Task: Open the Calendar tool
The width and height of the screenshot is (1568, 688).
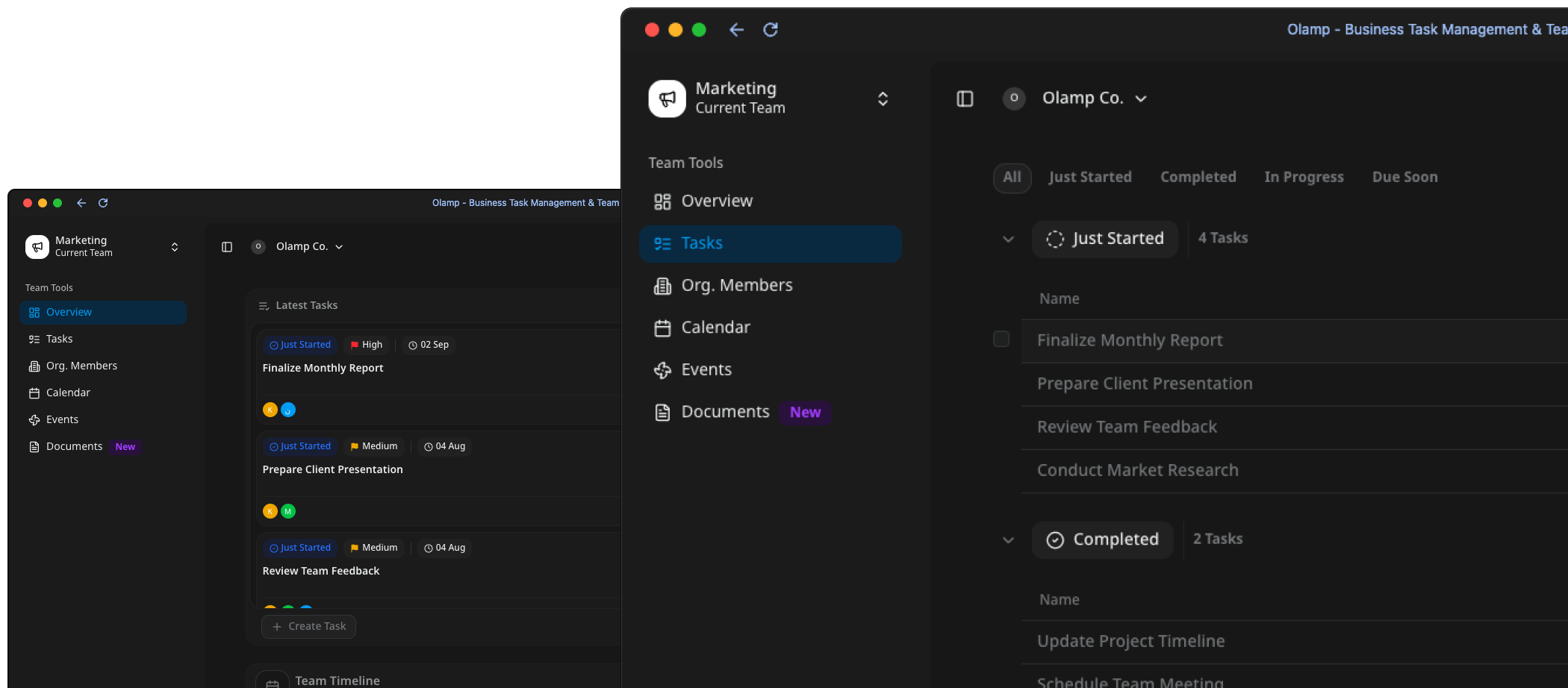Action: pyautogui.click(x=716, y=327)
